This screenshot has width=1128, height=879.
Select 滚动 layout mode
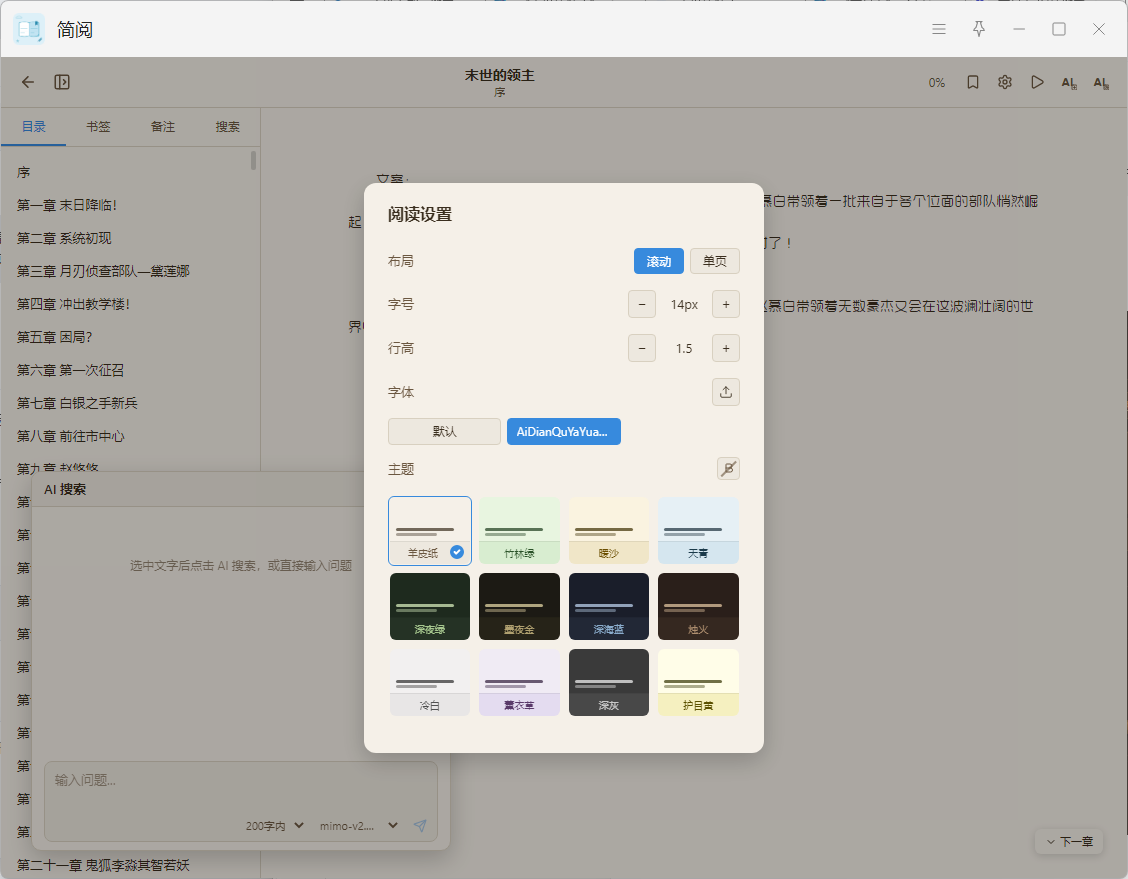[x=658, y=261]
